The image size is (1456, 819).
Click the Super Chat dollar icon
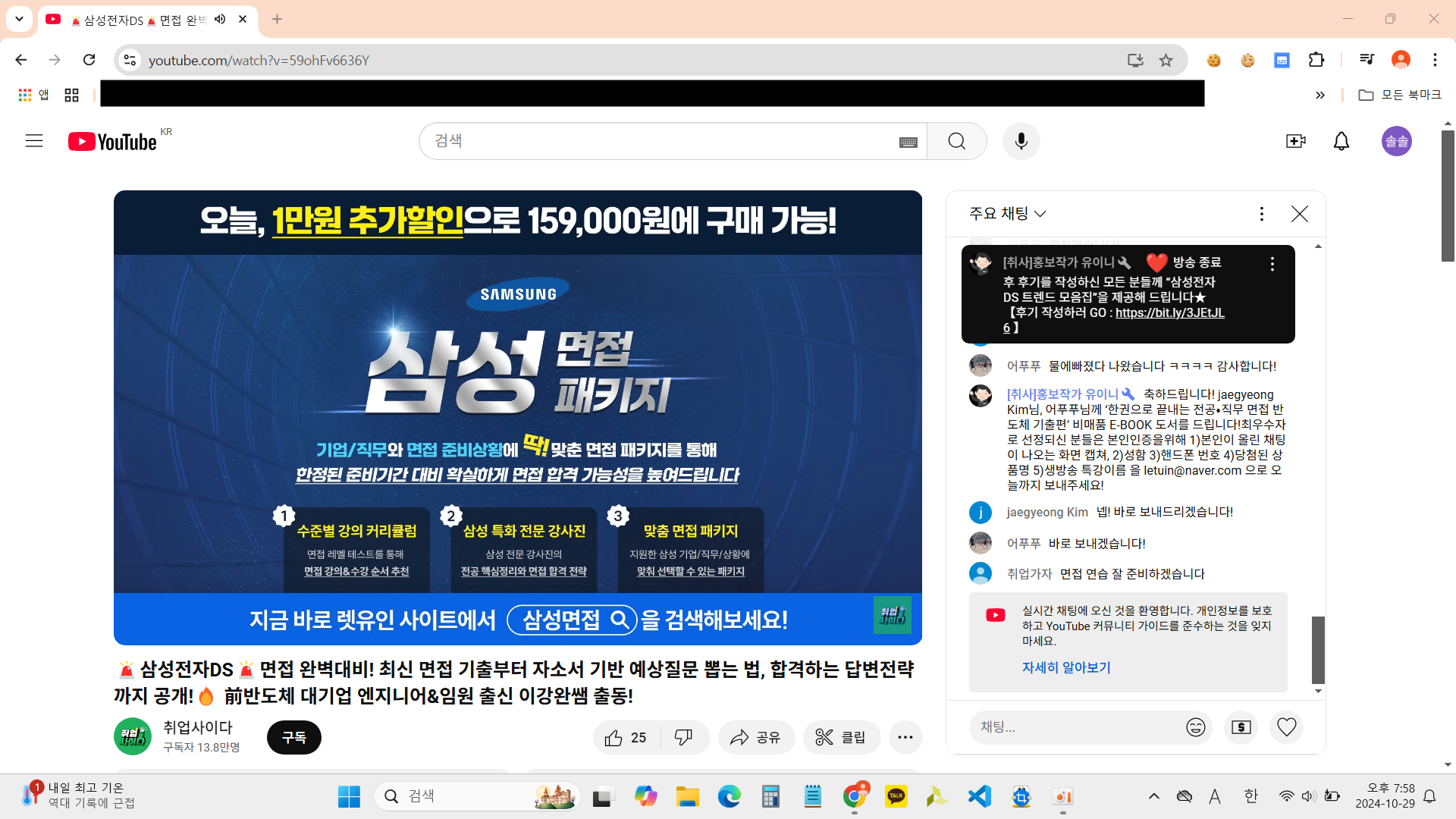pyautogui.click(x=1241, y=727)
